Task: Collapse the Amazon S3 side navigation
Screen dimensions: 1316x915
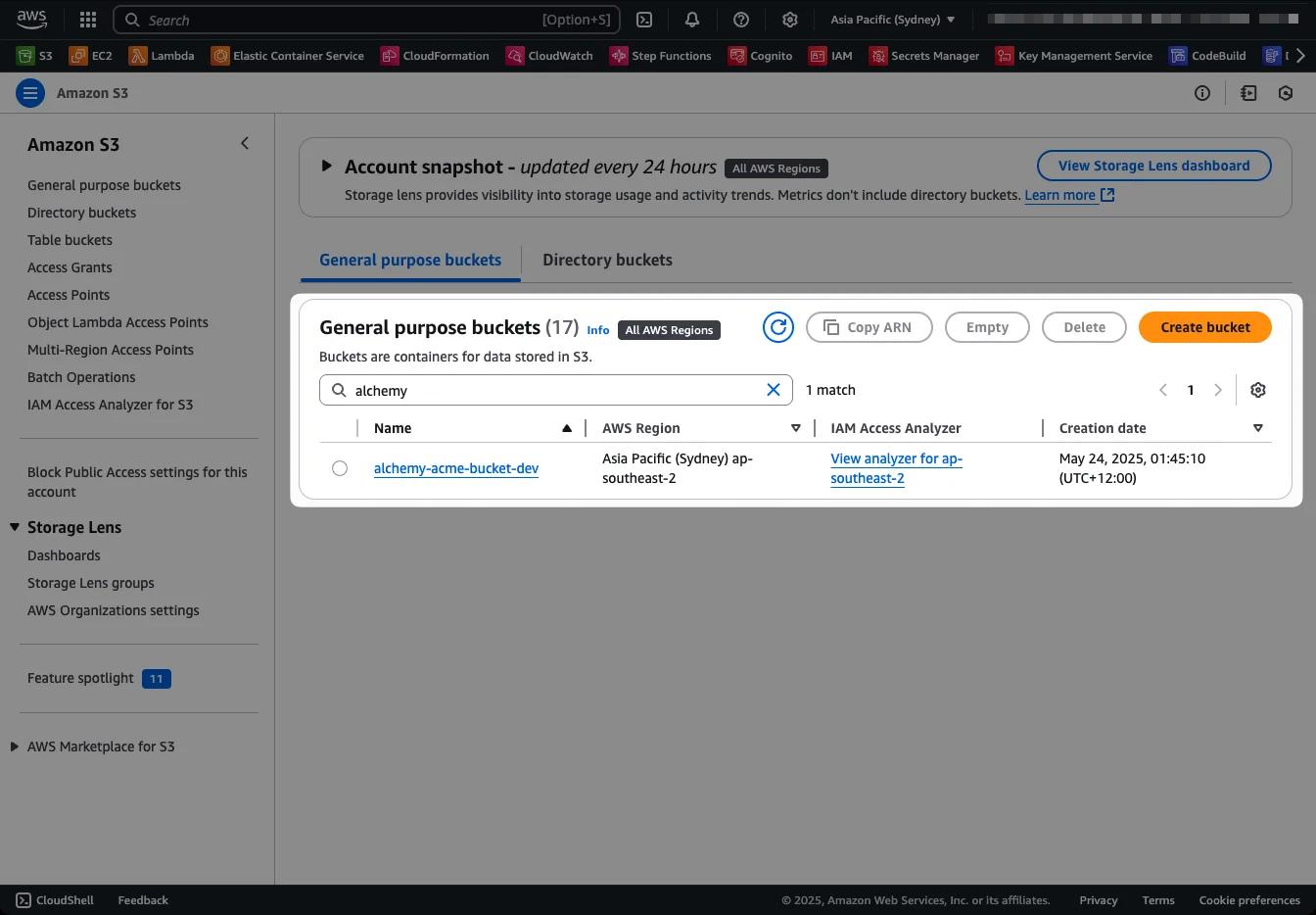Action: (x=245, y=144)
